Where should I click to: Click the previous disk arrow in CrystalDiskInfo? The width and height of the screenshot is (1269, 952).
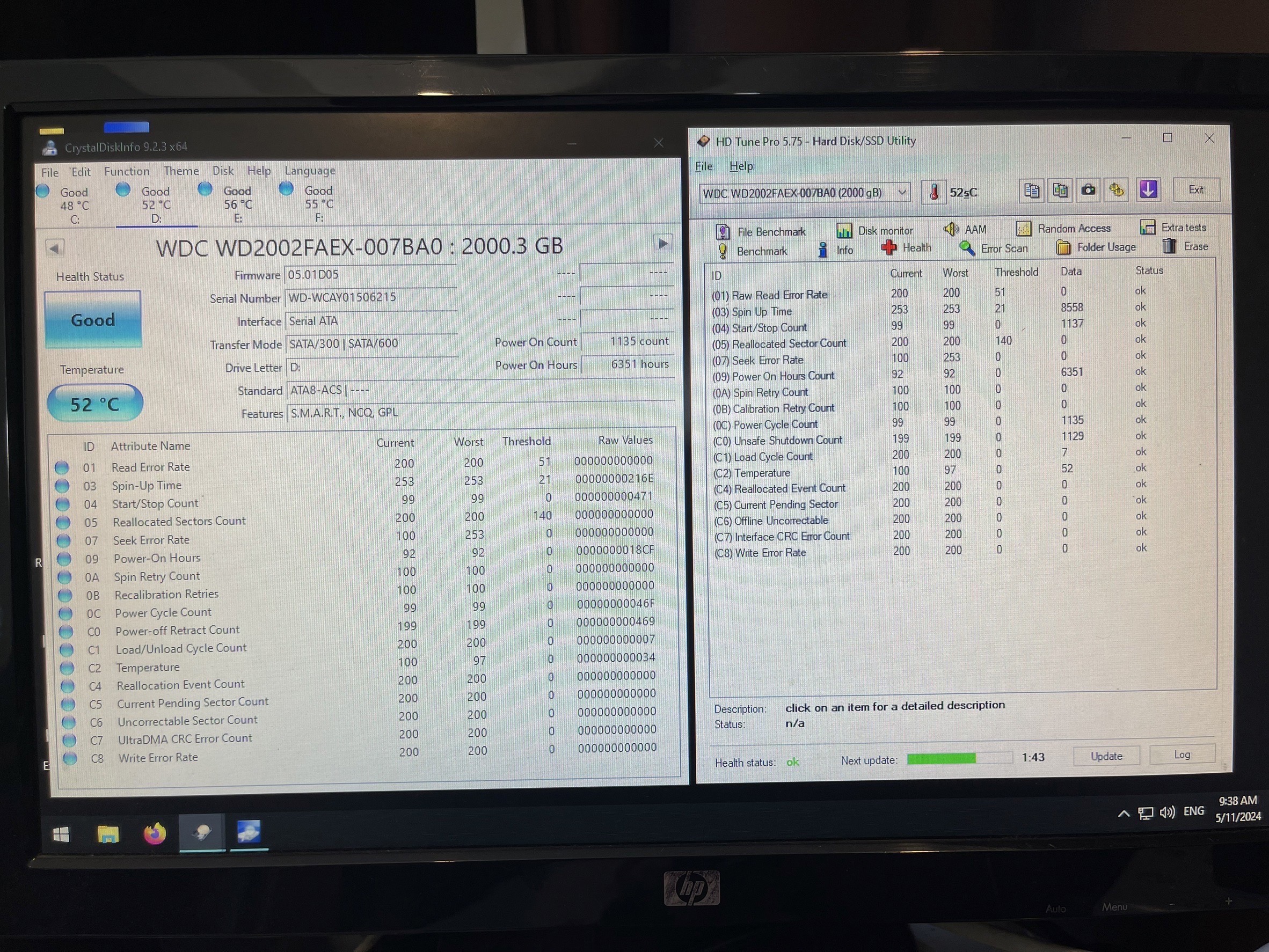55,248
